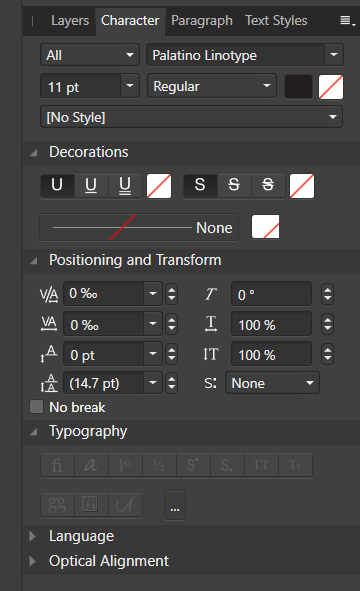The width and height of the screenshot is (360, 591).
Task: Click the strikethrough color swatch
Action: coord(302,186)
